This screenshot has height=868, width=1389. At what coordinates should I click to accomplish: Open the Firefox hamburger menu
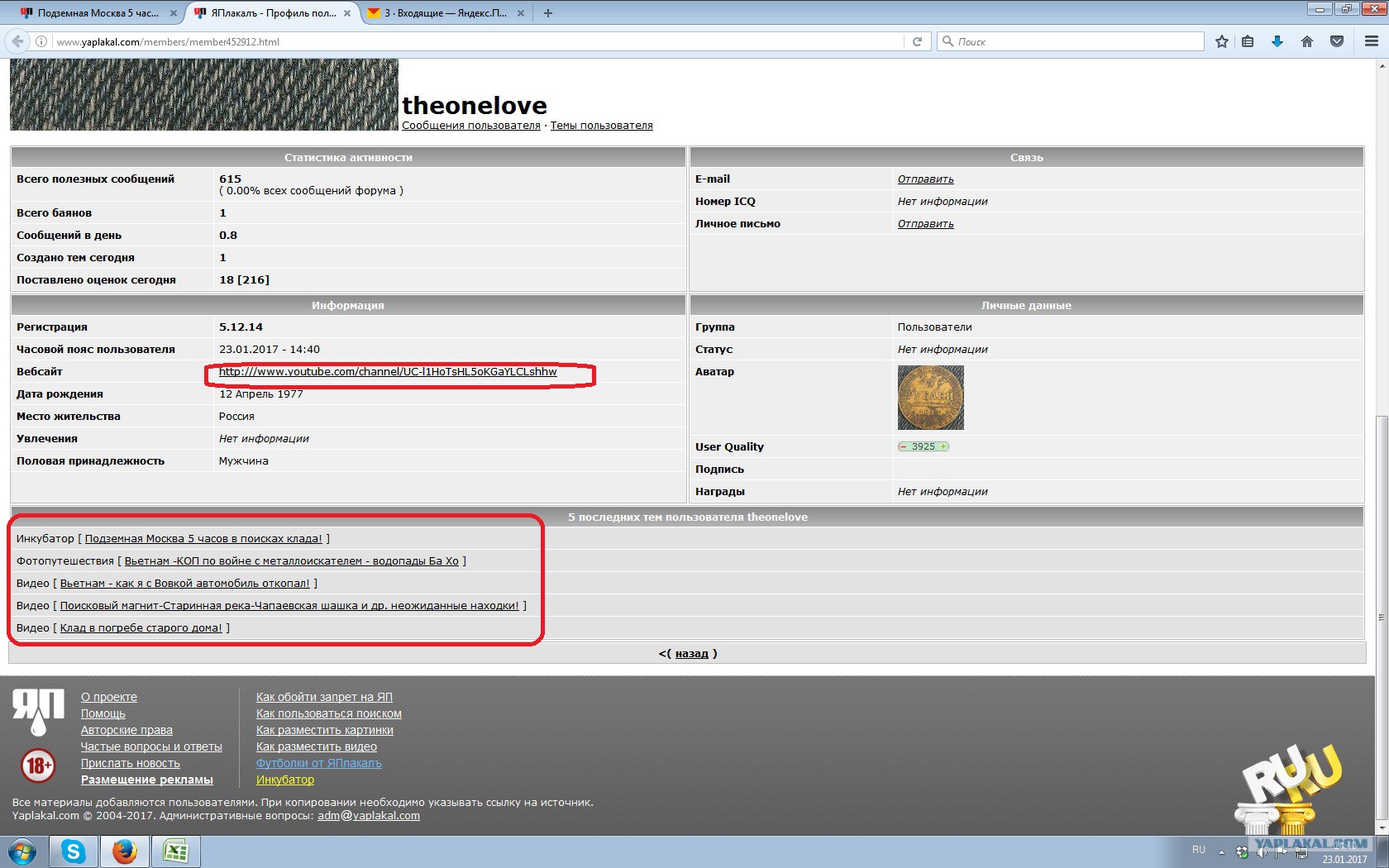(1372, 41)
